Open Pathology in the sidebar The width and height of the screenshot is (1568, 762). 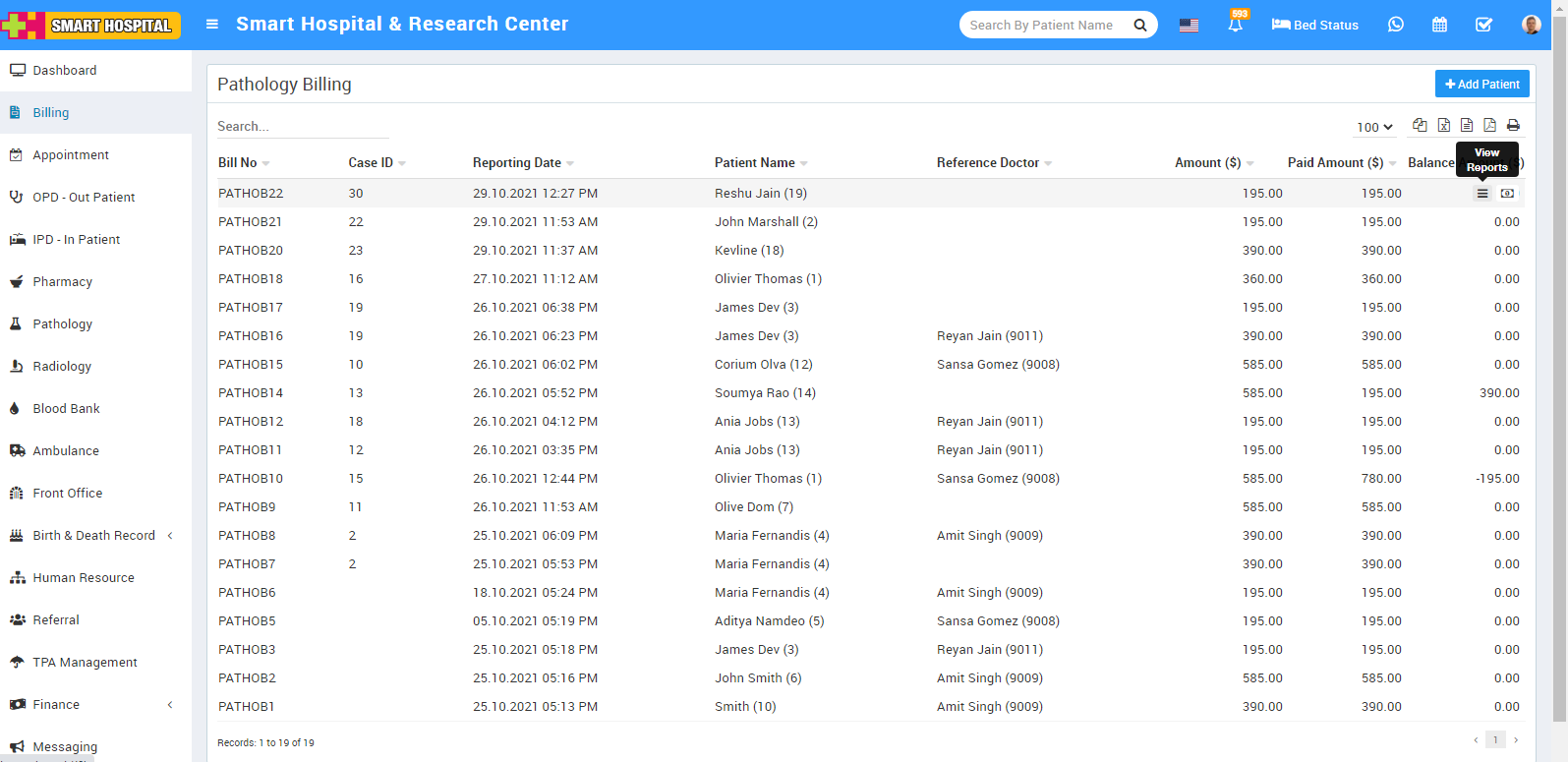[x=62, y=324]
